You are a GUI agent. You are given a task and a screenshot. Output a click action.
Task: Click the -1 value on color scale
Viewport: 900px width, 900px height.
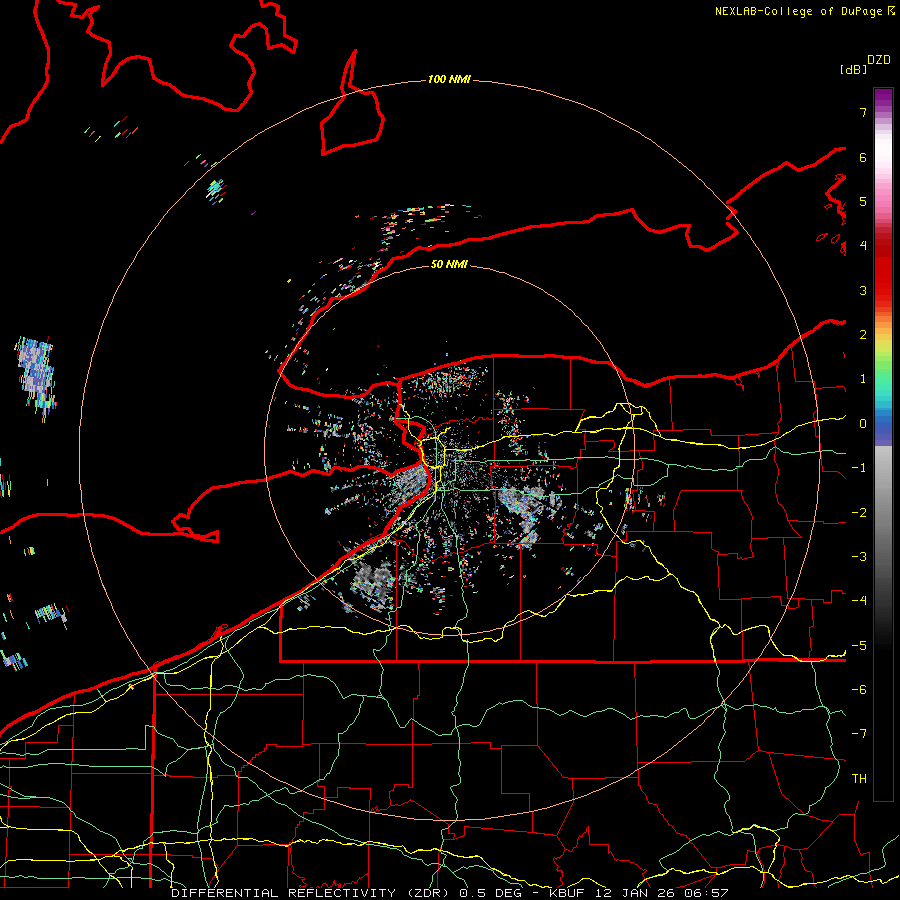click(x=859, y=468)
